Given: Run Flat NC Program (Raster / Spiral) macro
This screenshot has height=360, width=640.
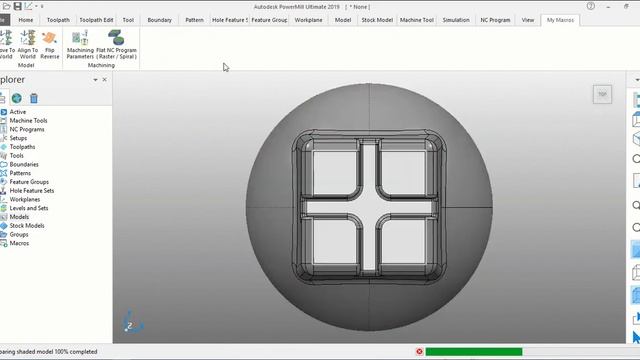Looking at the screenshot, I should (x=116, y=44).
